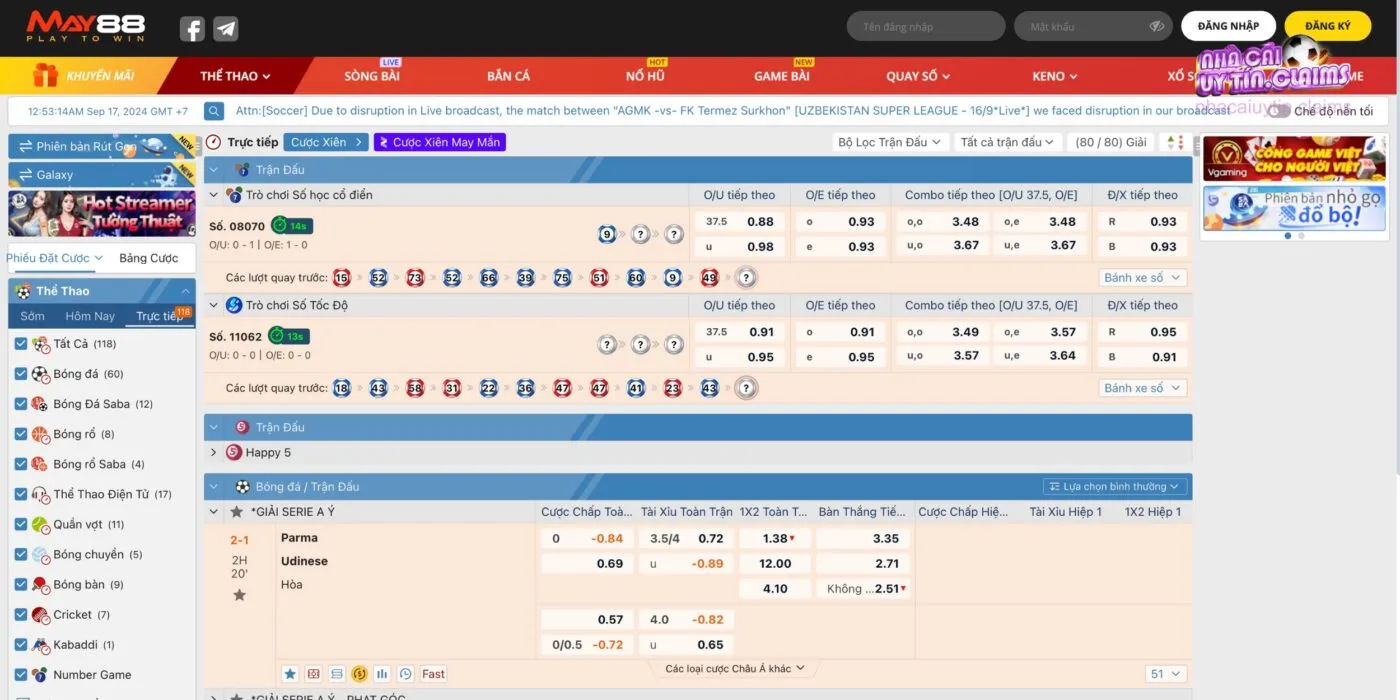
Task: Open the THỂ THAO menu
Action: 235,76
